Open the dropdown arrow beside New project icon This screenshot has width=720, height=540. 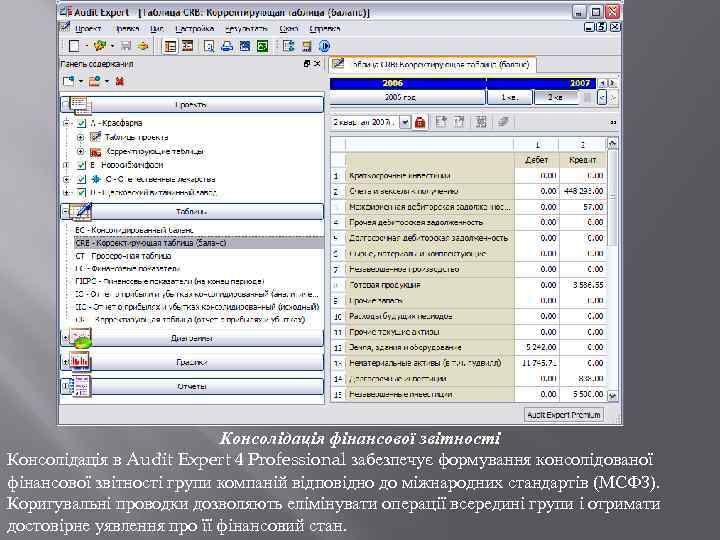(x=86, y=46)
